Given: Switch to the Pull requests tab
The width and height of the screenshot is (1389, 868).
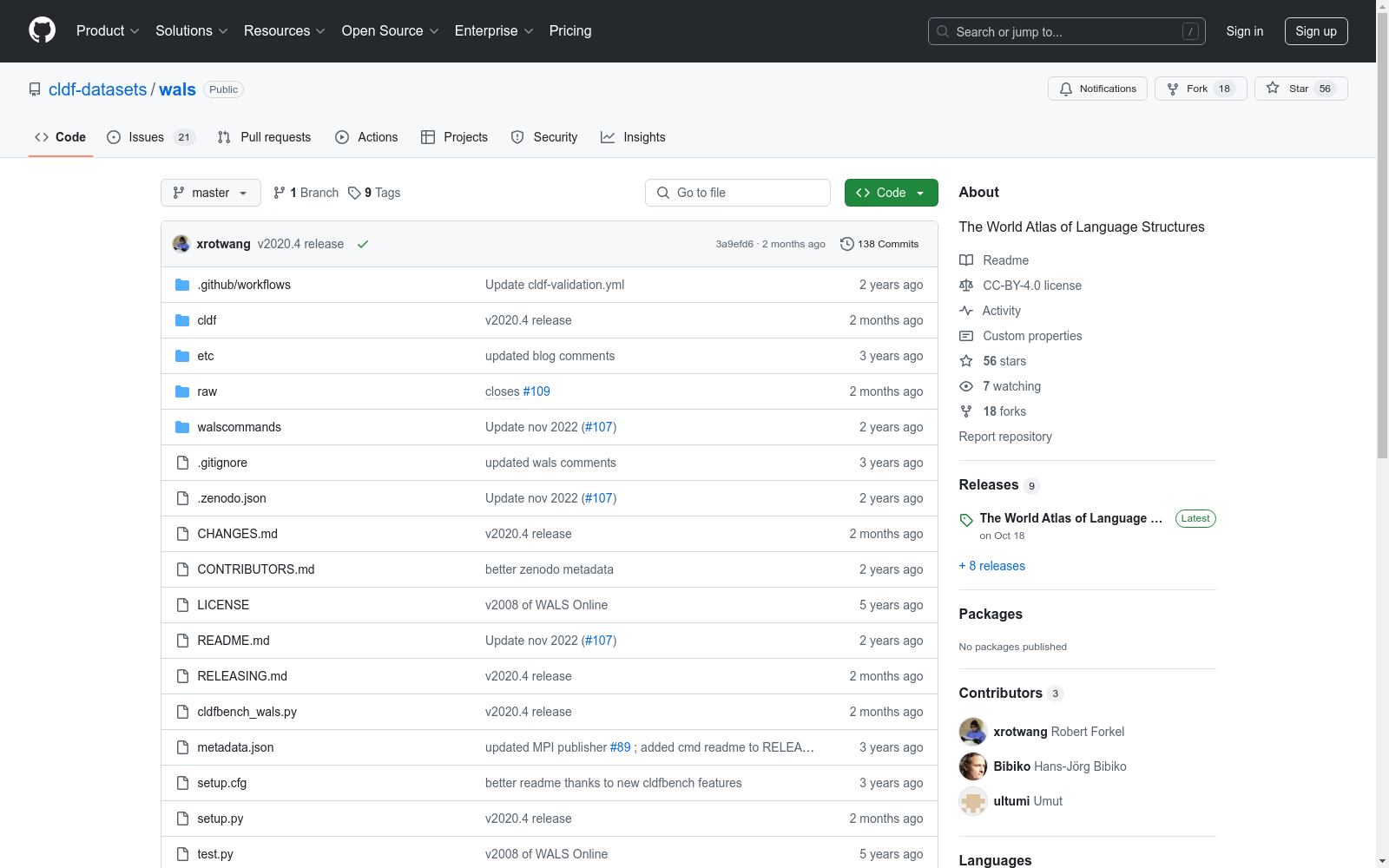Looking at the screenshot, I should (x=264, y=137).
